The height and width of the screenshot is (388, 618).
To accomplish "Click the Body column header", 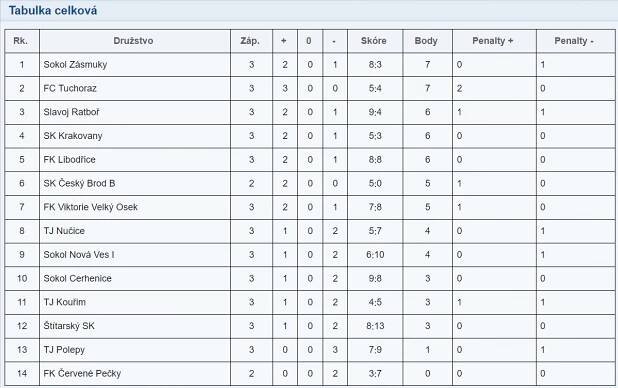I will pyautogui.click(x=426, y=41).
